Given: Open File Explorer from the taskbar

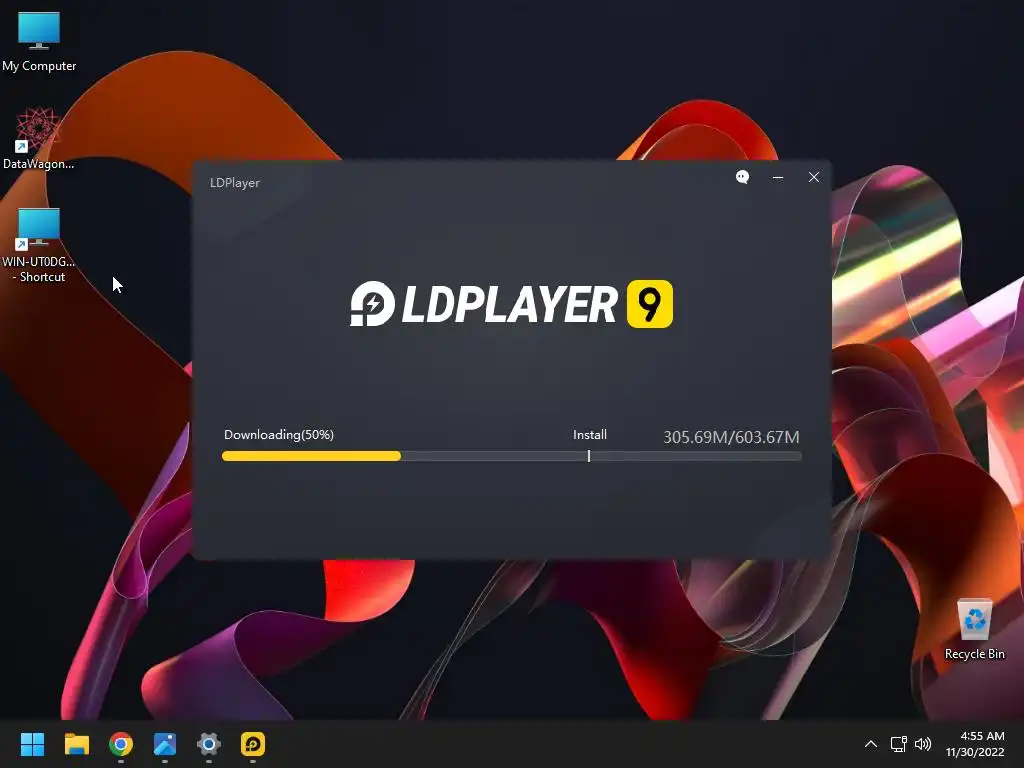Looking at the screenshot, I should click(76, 744).
